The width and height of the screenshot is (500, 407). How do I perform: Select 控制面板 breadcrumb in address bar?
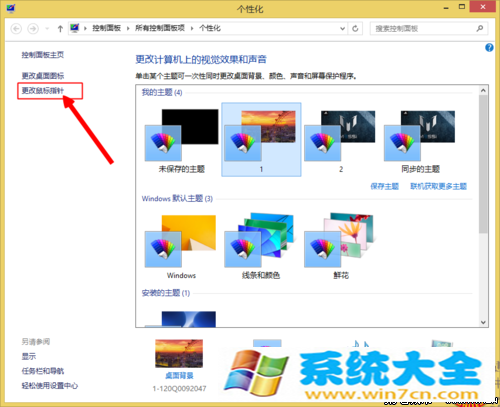(x=106, y=28)
